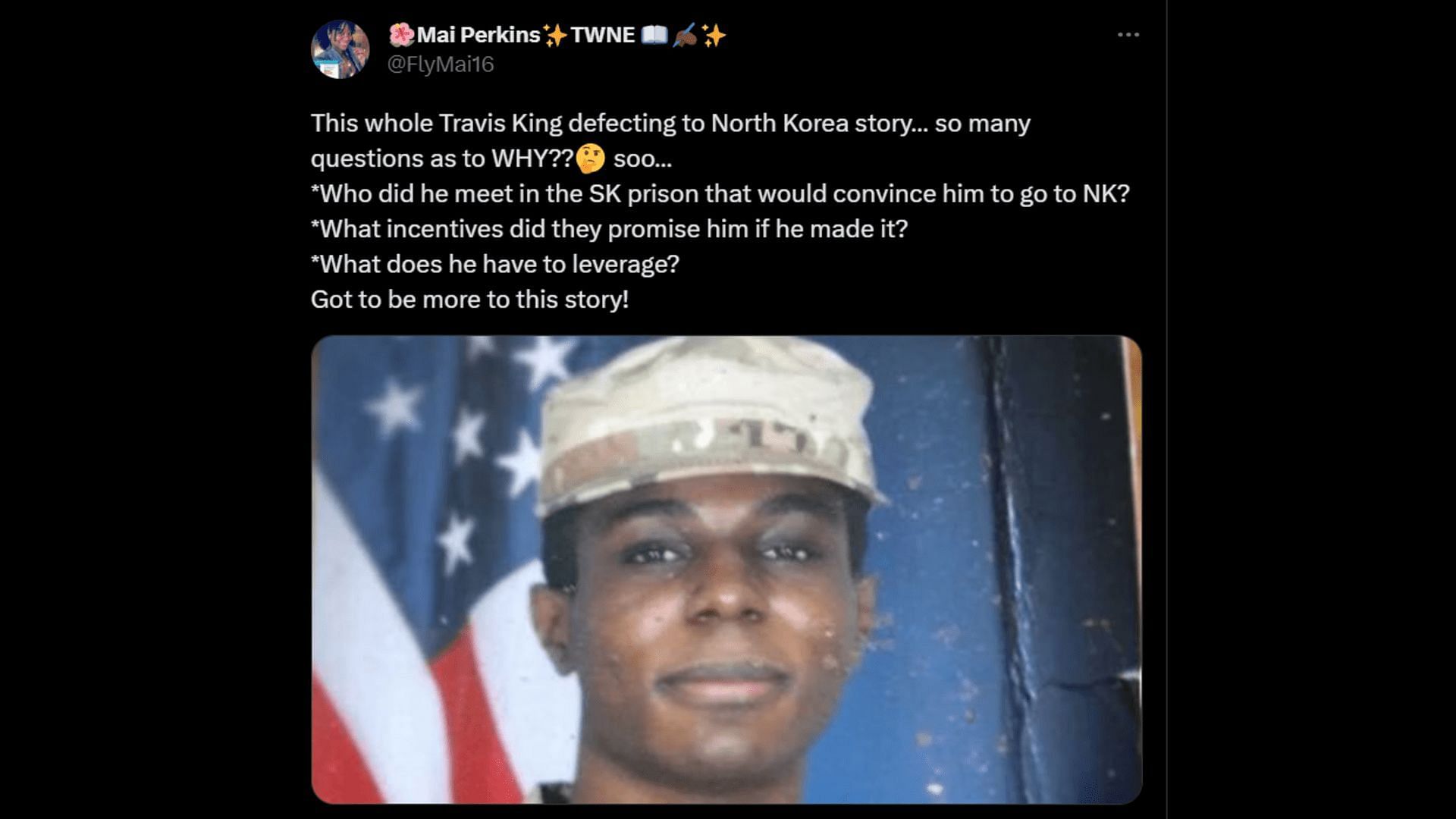Click the last sparkles emoji in display name

(x=713, y=35)
